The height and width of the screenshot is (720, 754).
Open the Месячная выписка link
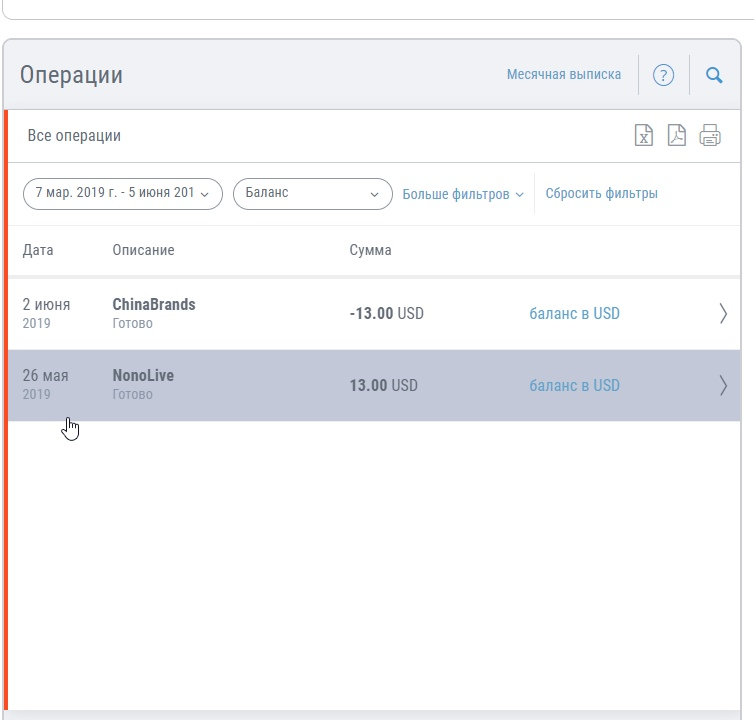pos(563,75)
